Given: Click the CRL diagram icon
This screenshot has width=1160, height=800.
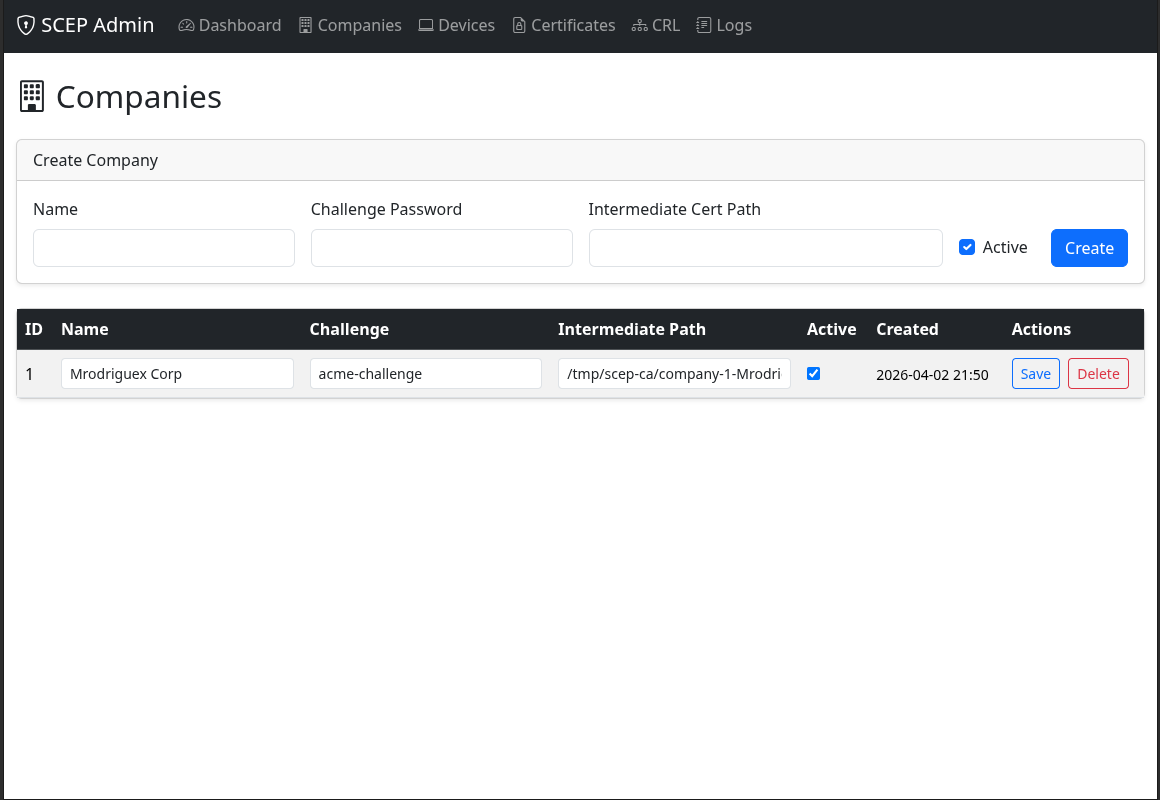Looking at the screenshot, I should click(639, 26).
